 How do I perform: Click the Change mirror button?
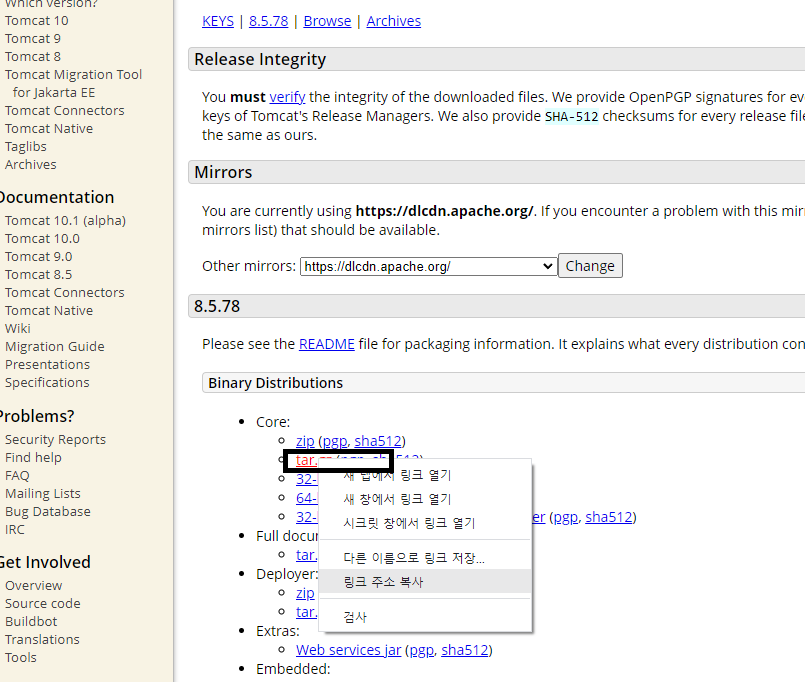pos(590,266)
